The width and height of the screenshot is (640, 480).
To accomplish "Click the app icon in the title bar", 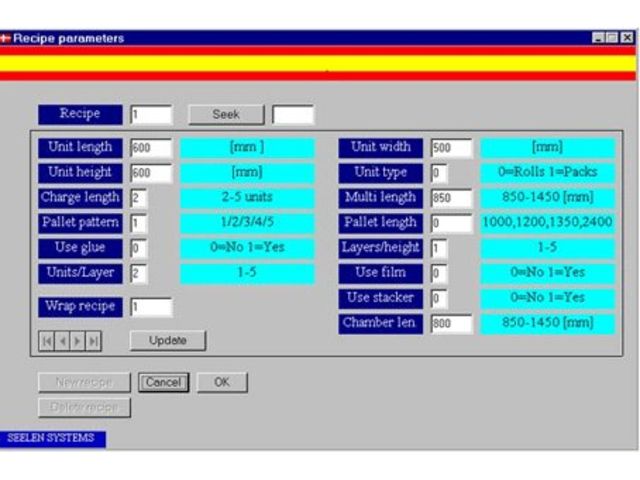I will (6, 38).
